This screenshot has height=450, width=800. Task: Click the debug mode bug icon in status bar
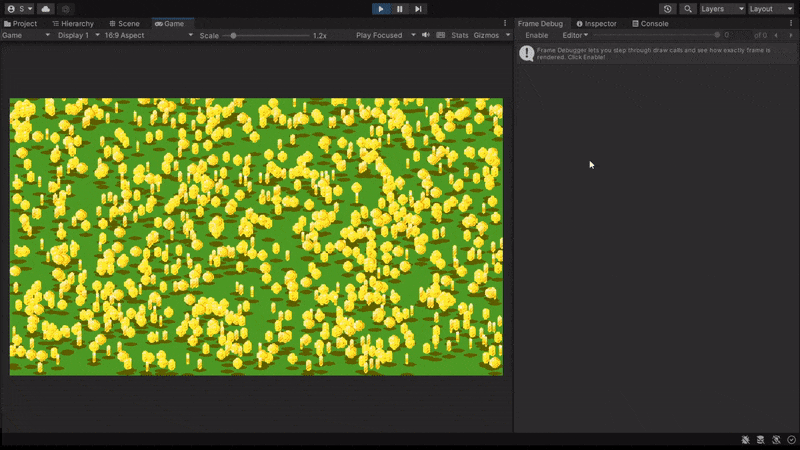click(x=747, y=440)
